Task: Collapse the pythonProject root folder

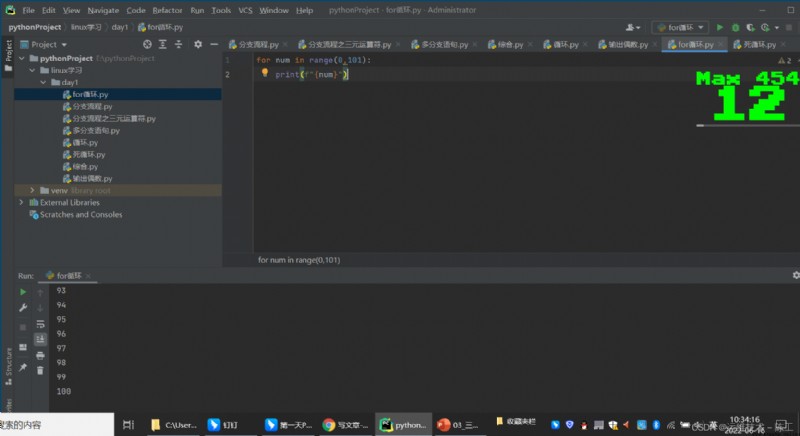Action: [x=22, y=58]
